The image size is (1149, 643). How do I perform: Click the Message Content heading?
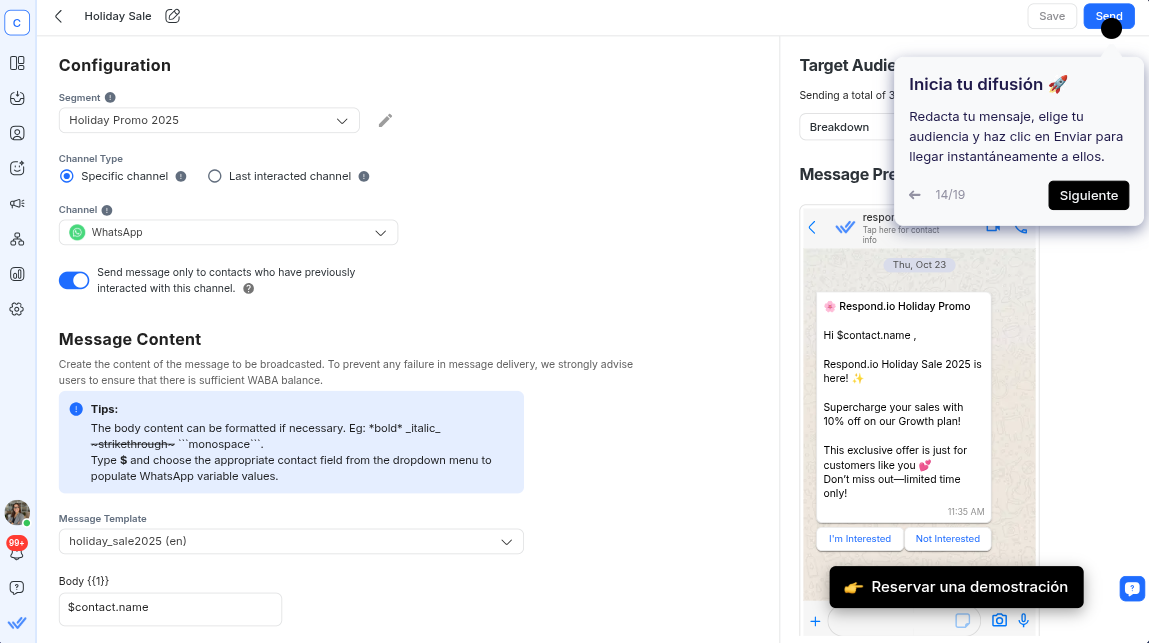[130, 339]
